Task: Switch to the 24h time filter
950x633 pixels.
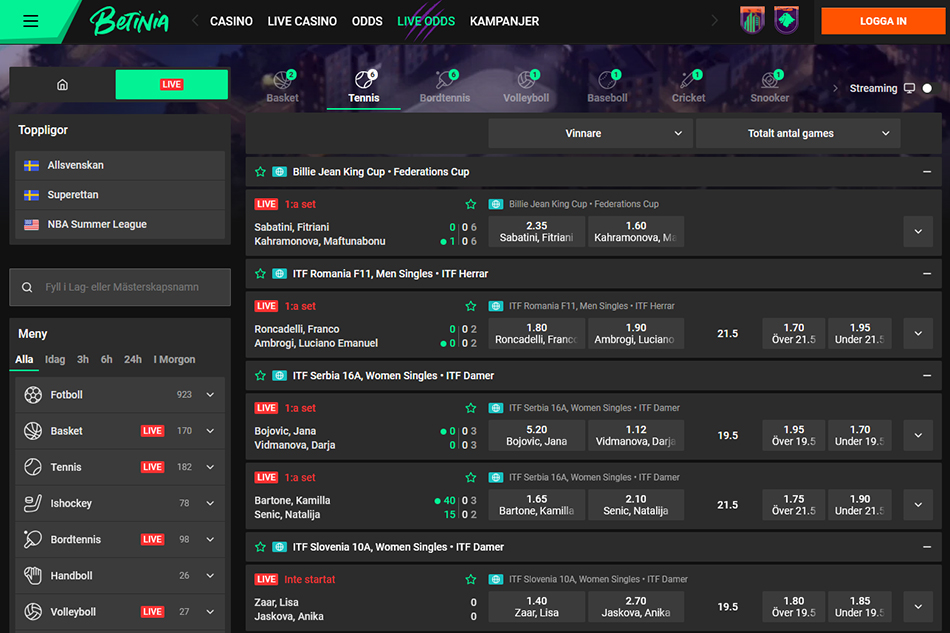Action: 133,360
